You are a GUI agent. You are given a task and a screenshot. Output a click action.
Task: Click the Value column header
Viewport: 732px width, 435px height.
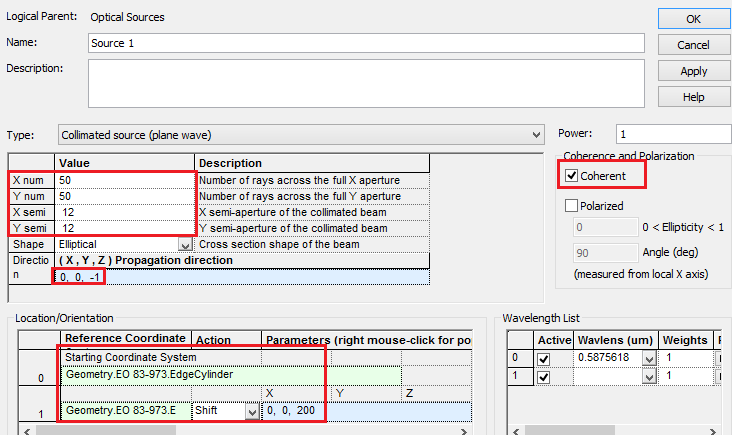coord(124,163)
